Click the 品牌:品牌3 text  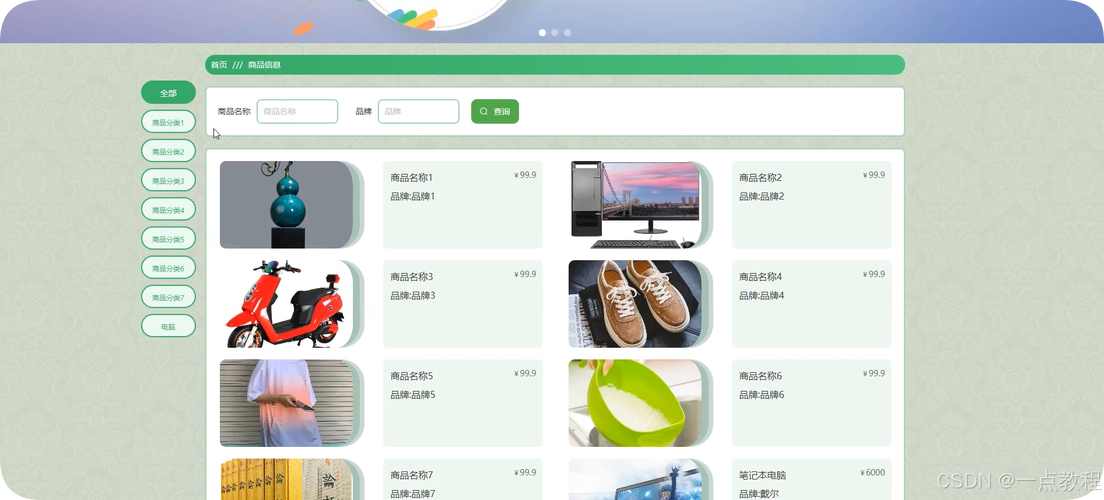point(413,296)
